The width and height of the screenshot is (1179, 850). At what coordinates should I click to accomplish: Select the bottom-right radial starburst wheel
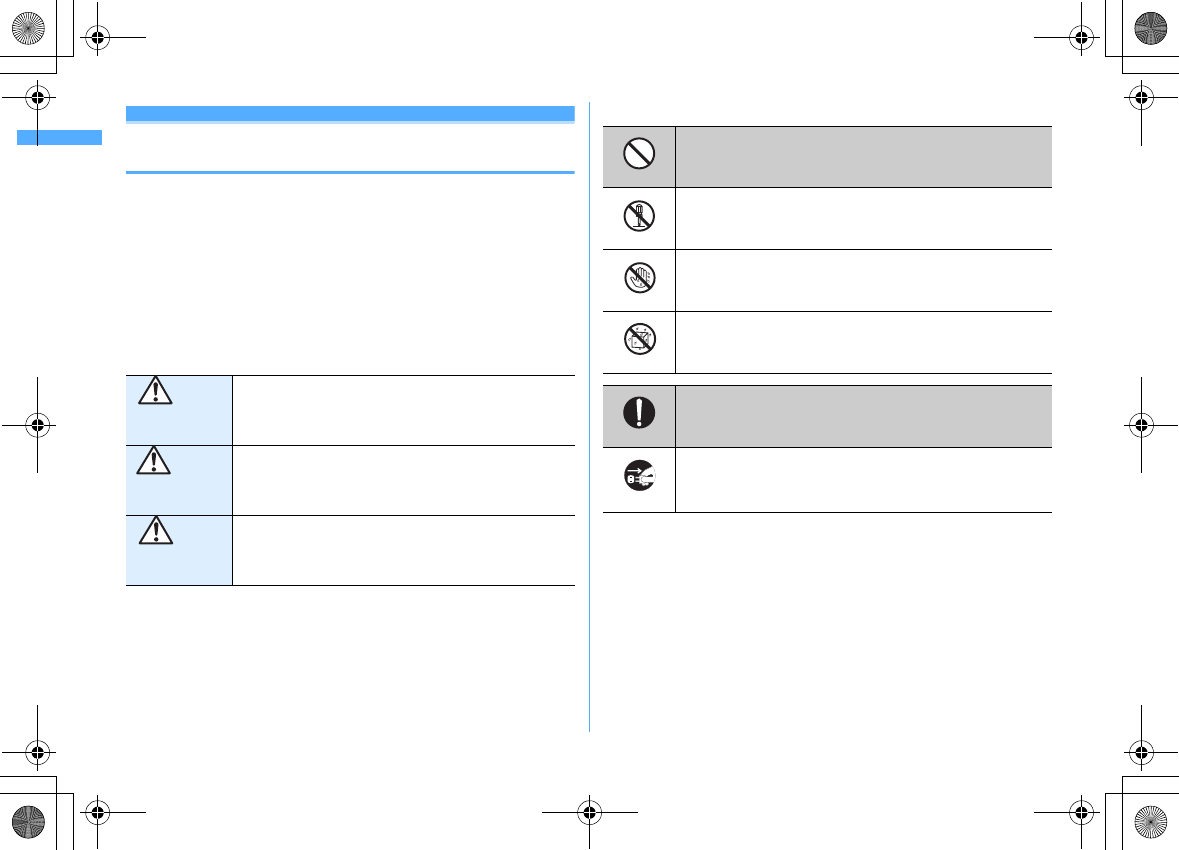(1154, 825)
